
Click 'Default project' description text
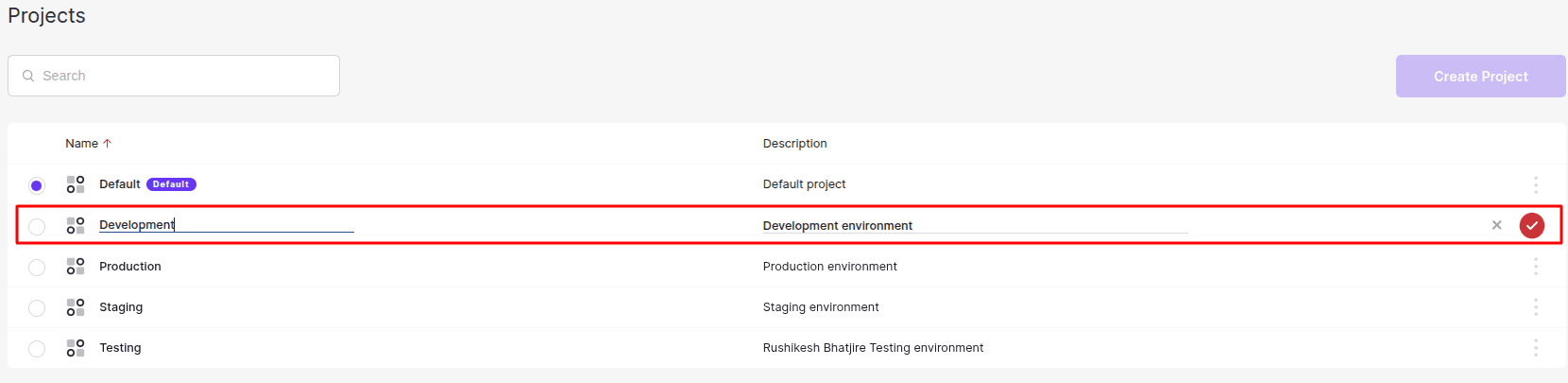(804, 184)
